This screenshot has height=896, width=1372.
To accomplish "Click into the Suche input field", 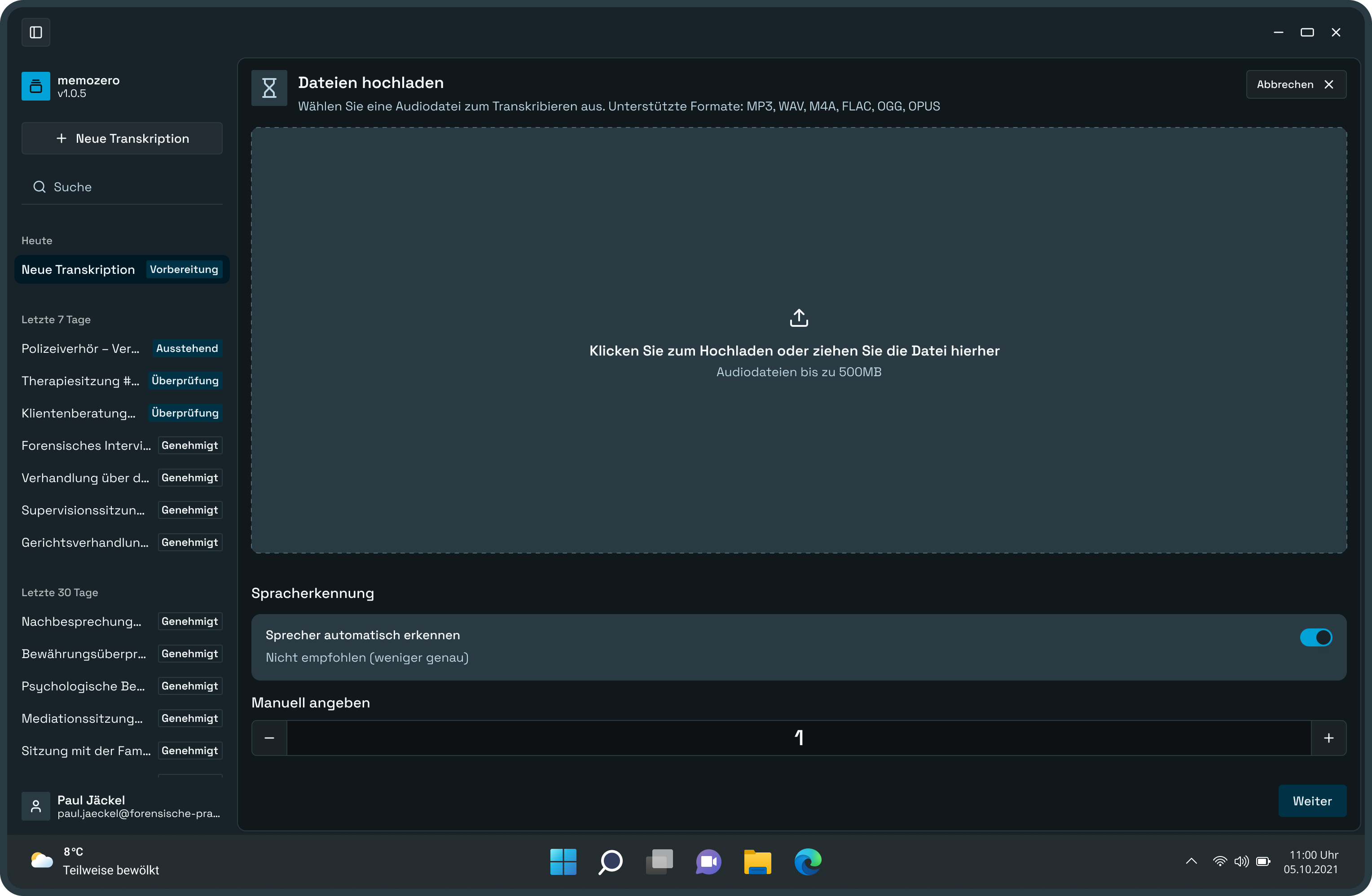I will pyautogui.click(x=132, y=187).
